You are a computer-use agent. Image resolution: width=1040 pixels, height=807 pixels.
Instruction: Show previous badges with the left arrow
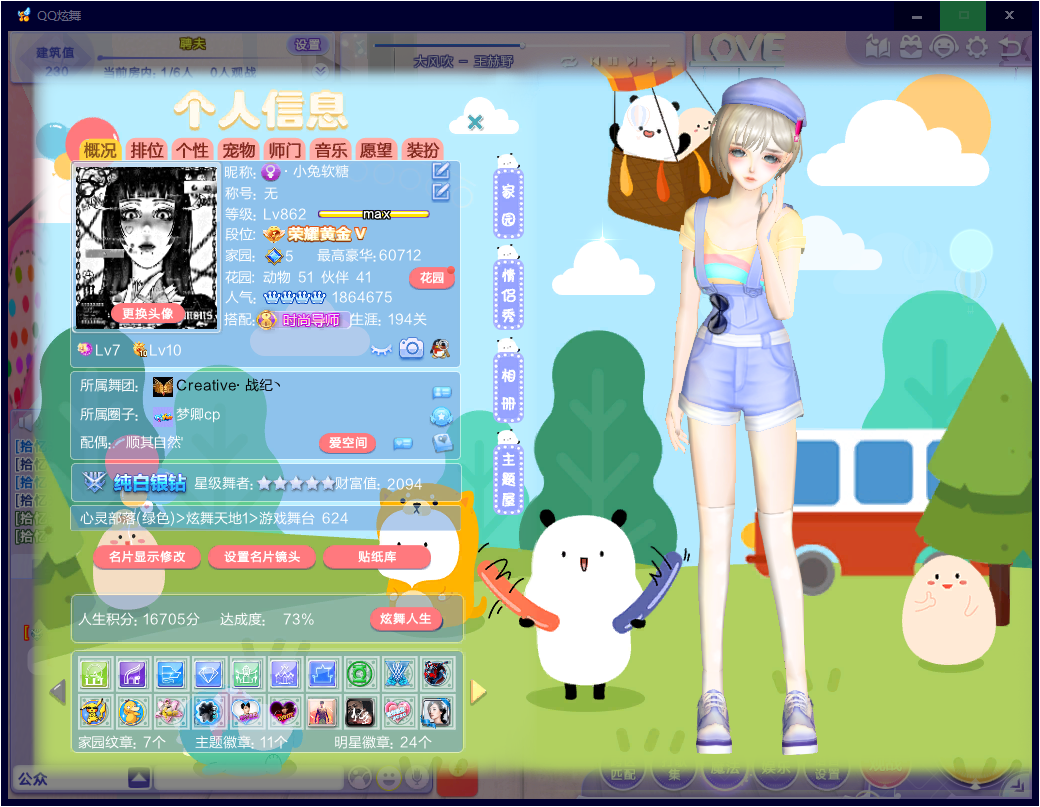click(58, 692)
